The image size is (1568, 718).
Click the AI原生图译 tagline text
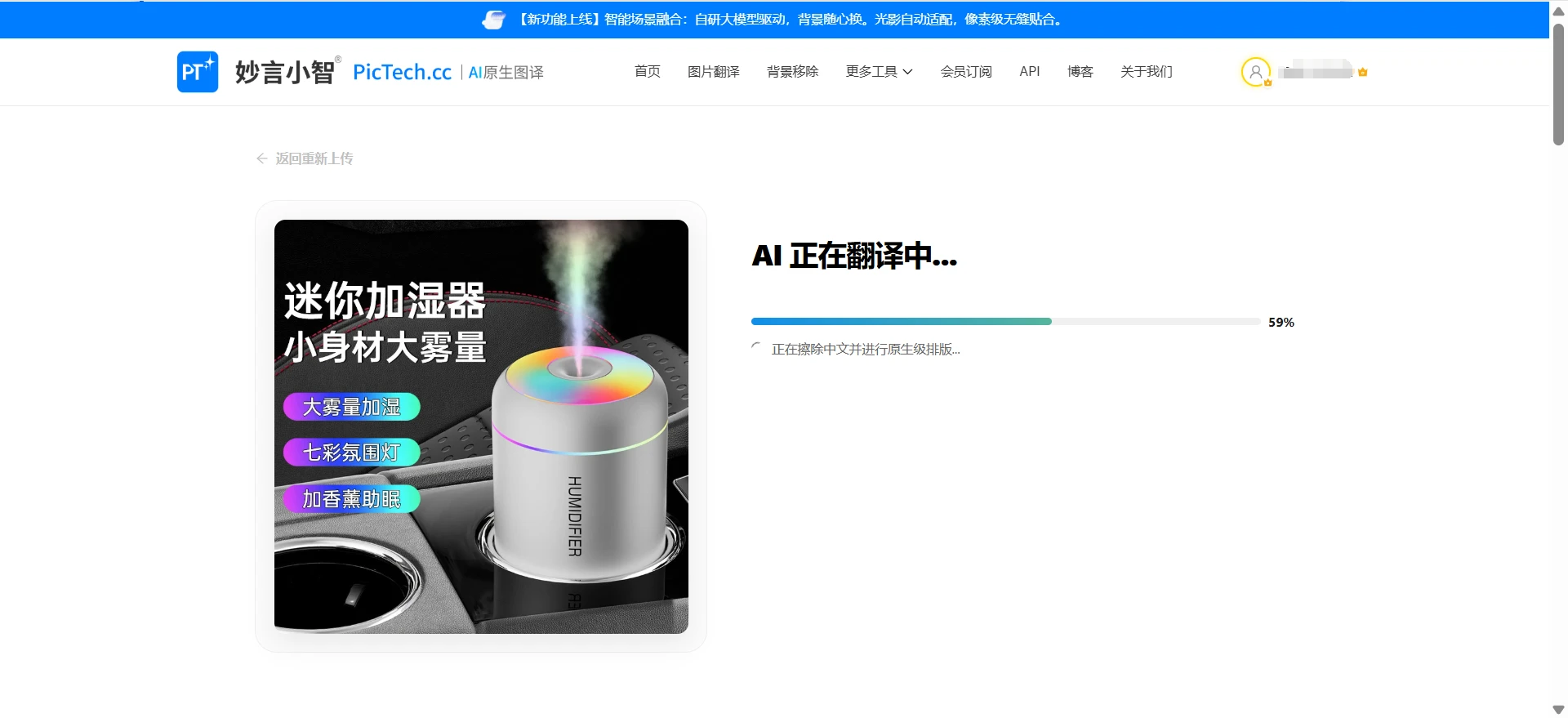click(506, 73)
